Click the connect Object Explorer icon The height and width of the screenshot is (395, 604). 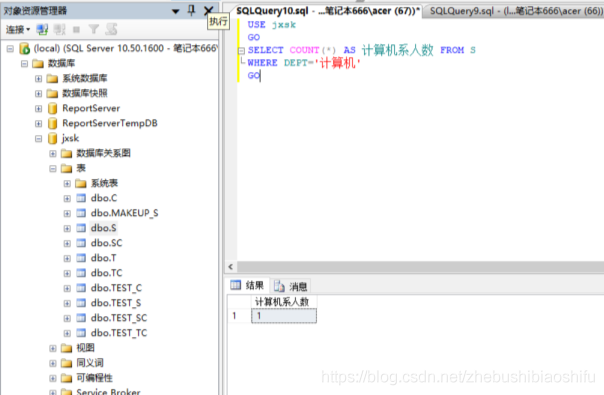click(42, 29)
